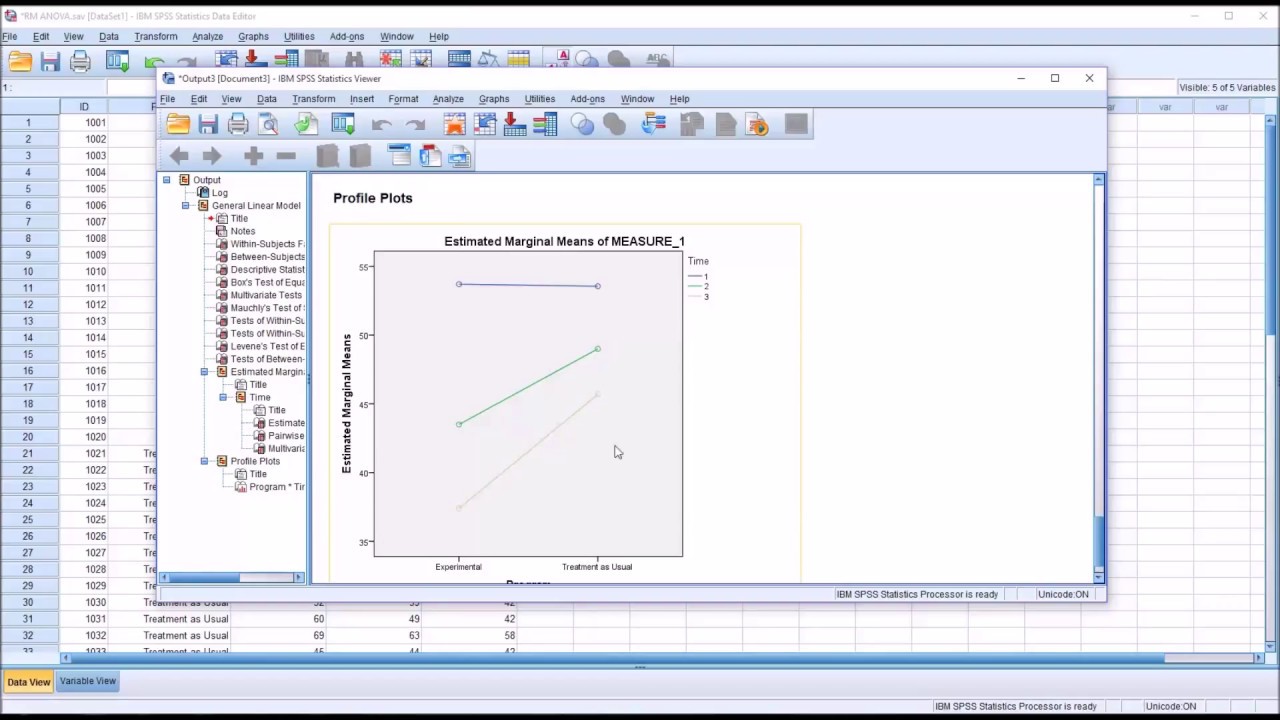Screen dimensions: 1280x720
Task: Redo action in Viewer toolbar
Action: (415, 125)
